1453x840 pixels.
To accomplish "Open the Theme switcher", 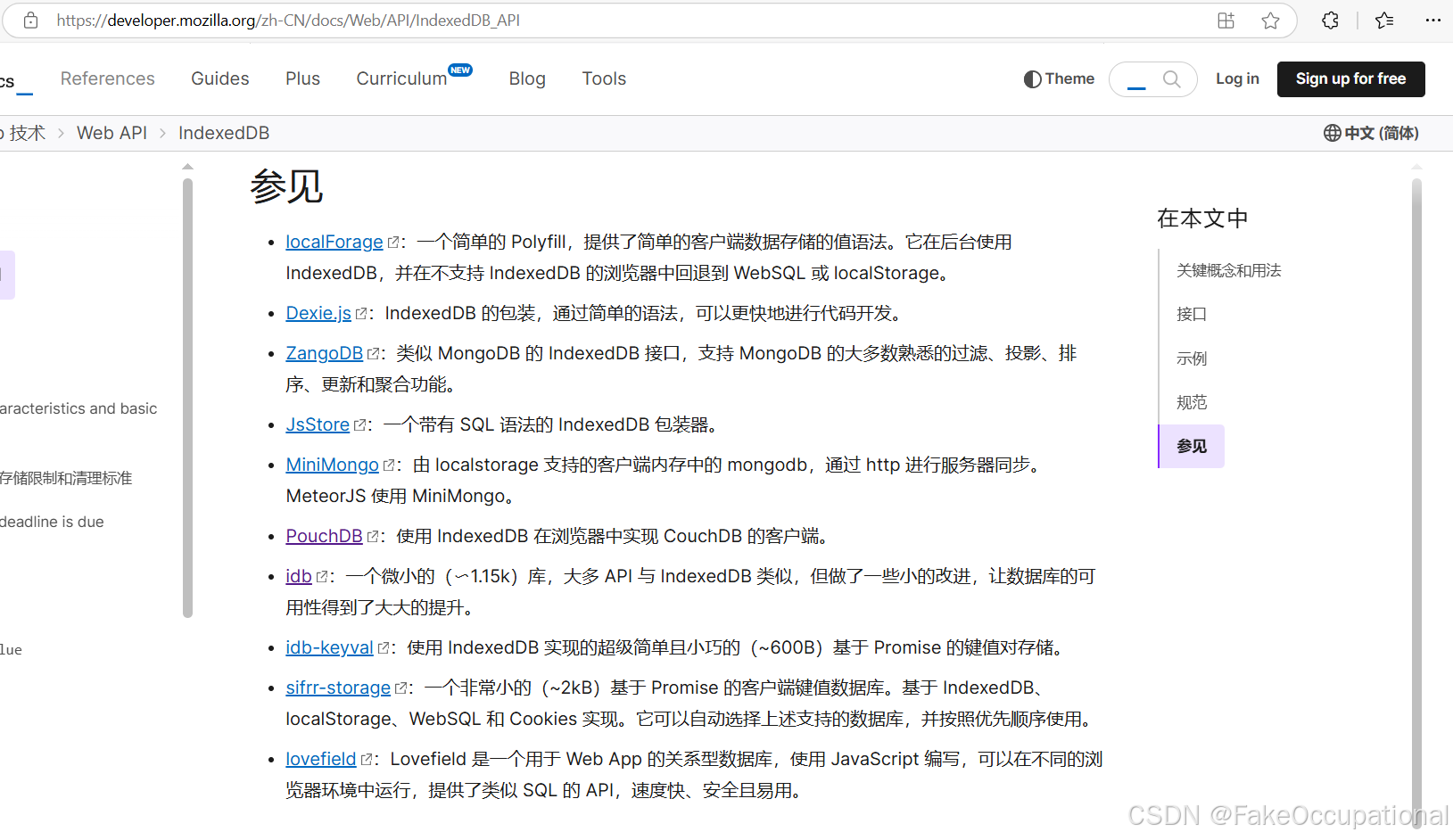I will [1059, 79].
